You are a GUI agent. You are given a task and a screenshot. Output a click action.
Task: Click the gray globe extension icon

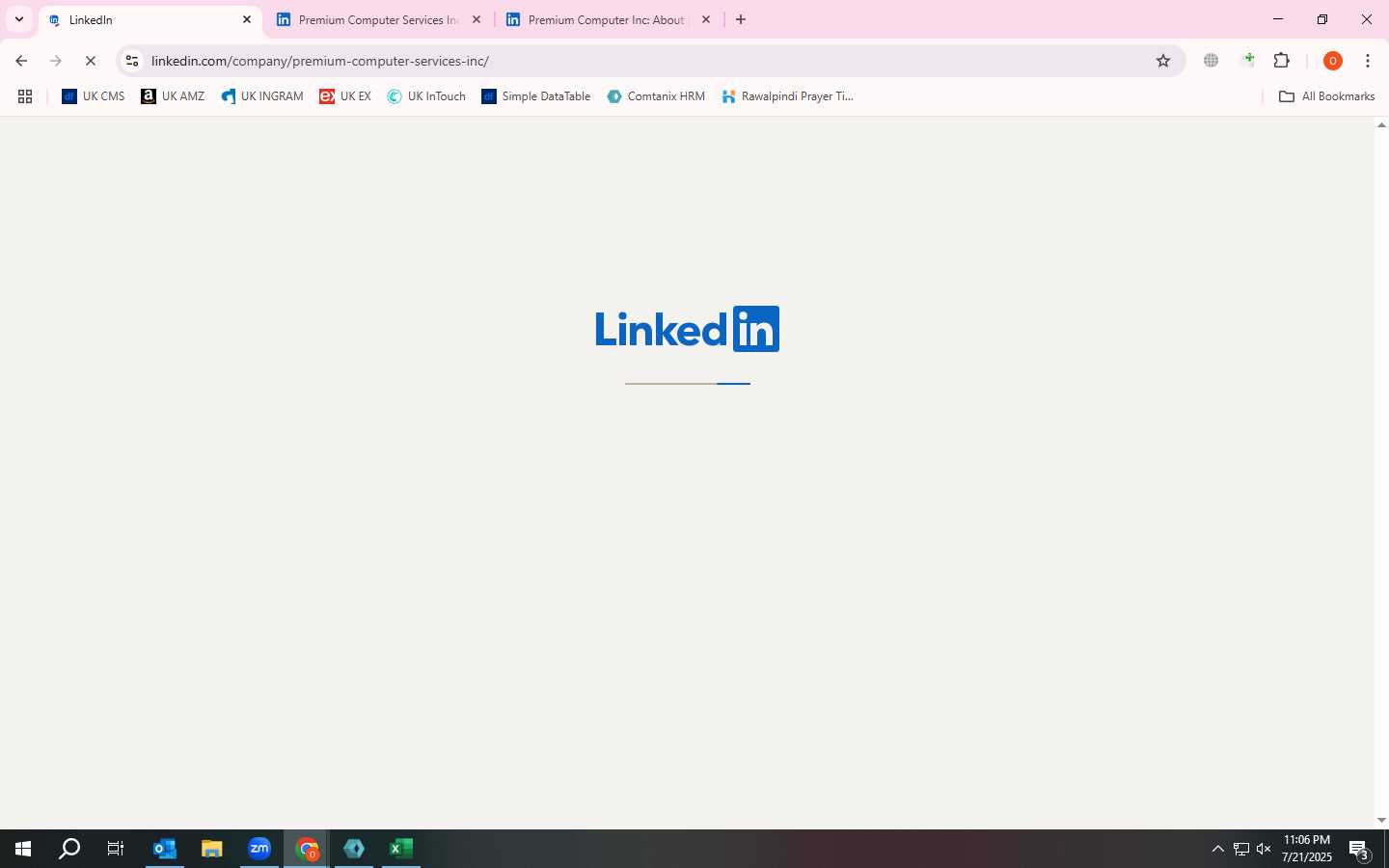(1211, 61)
